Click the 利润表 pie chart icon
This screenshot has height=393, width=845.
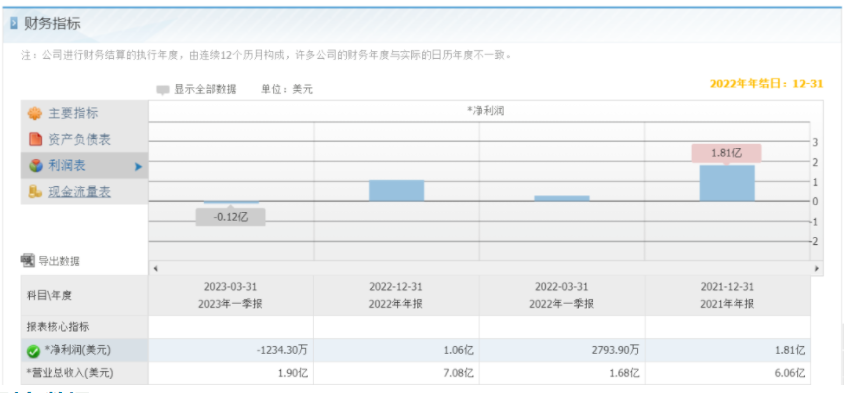pos(36,166)
